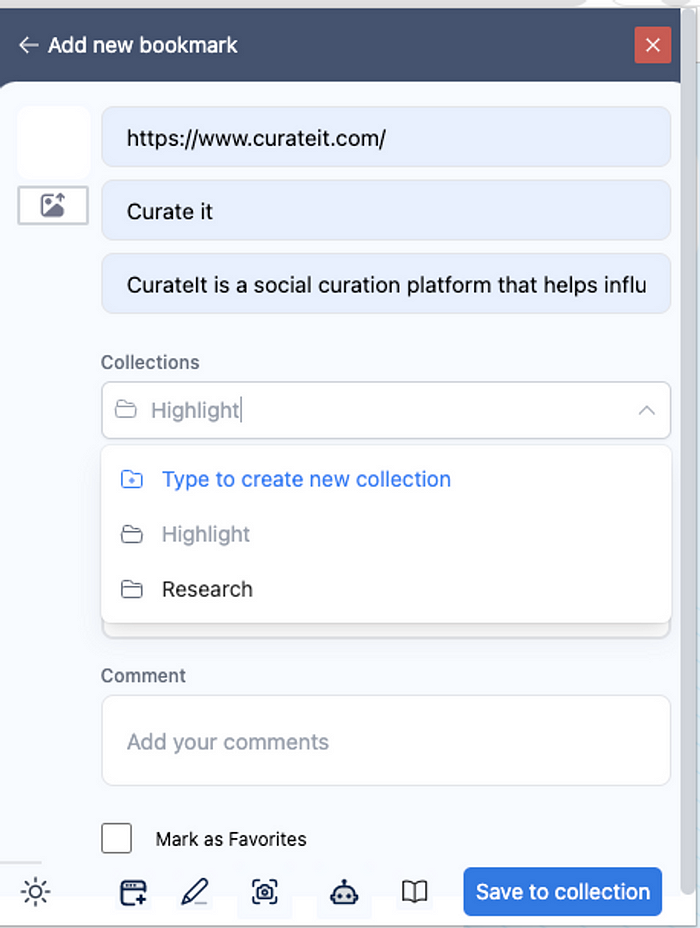This screenshot has height=928, width=700.
Task: Click the Add your comments box
Action: (386, 740)
